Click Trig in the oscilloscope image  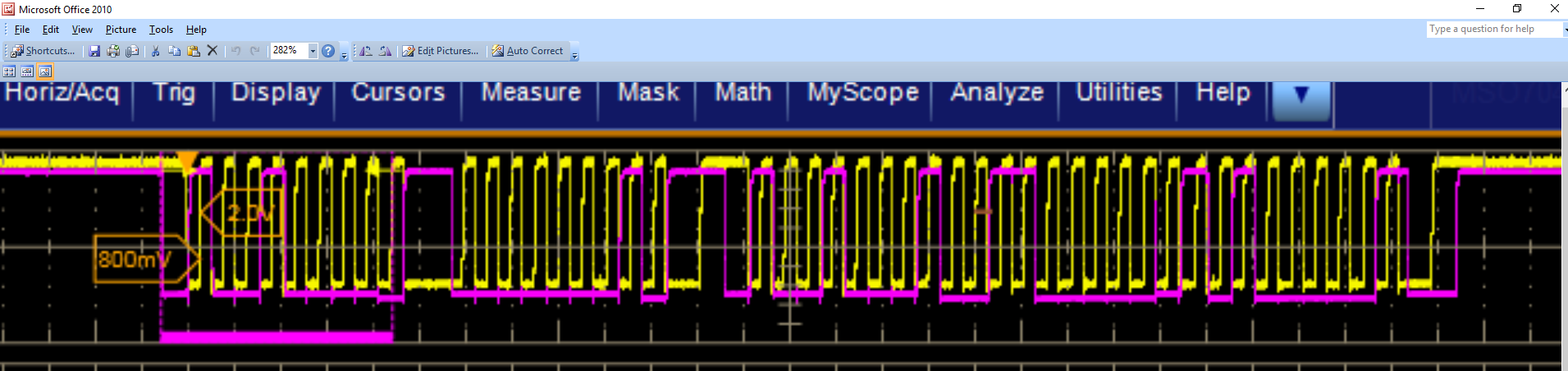[x=174, y=93]
